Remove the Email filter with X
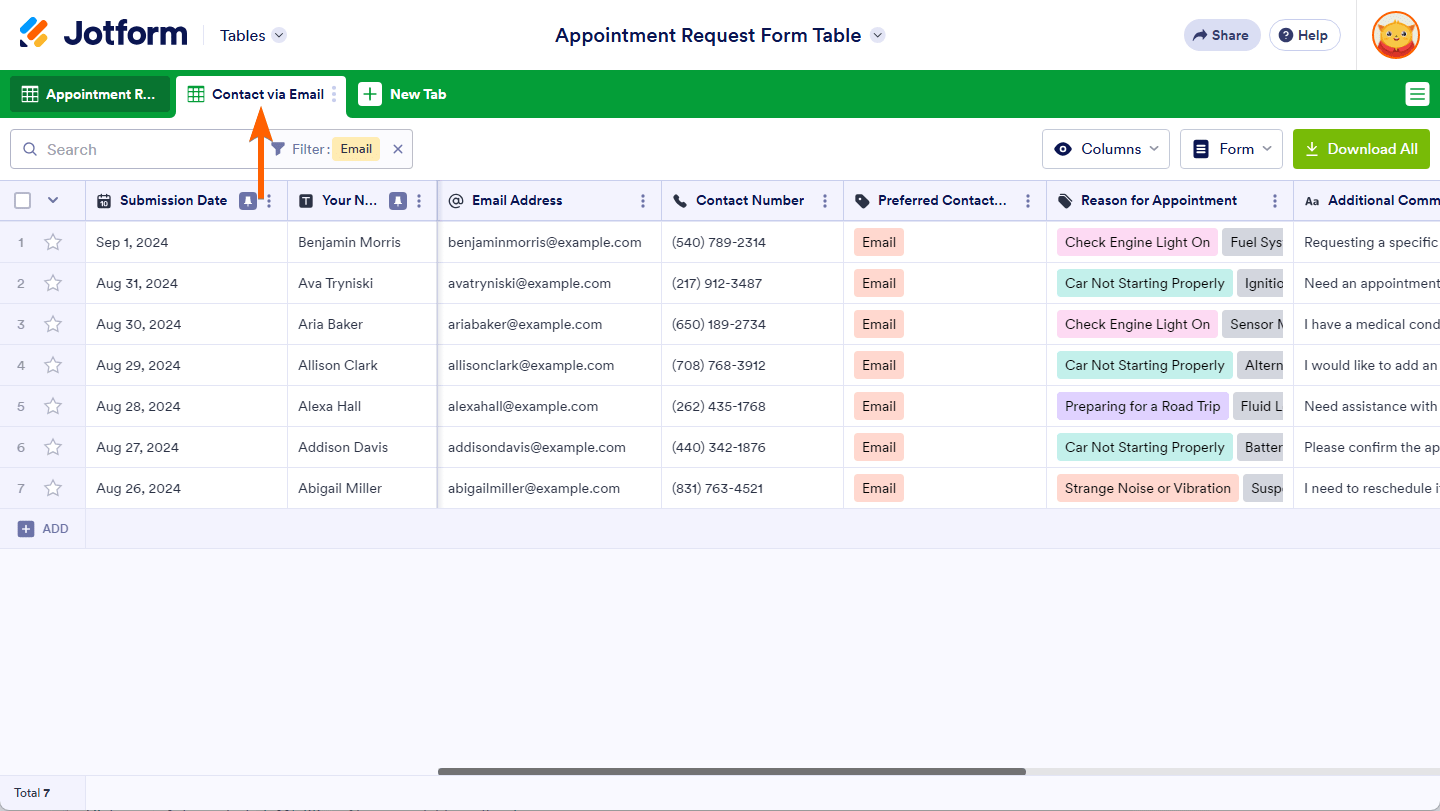 (x=397, y=149)
